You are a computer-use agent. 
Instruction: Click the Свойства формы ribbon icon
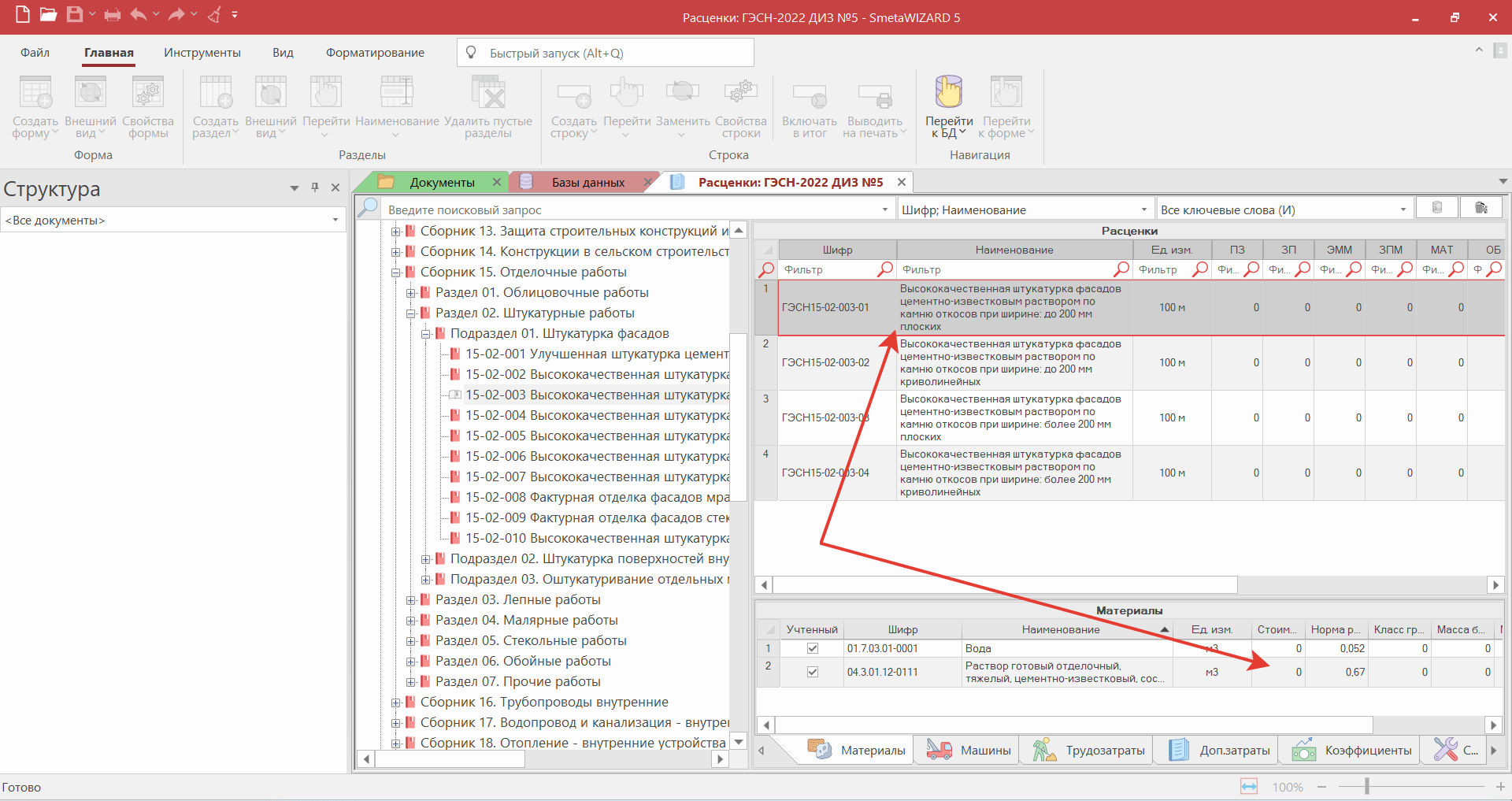tap(148, 91)
